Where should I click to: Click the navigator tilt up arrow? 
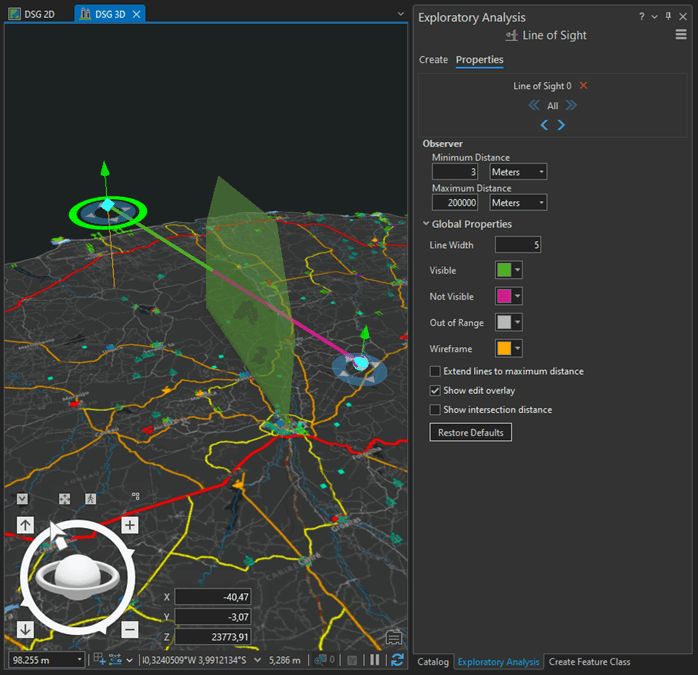click(25, 525)
